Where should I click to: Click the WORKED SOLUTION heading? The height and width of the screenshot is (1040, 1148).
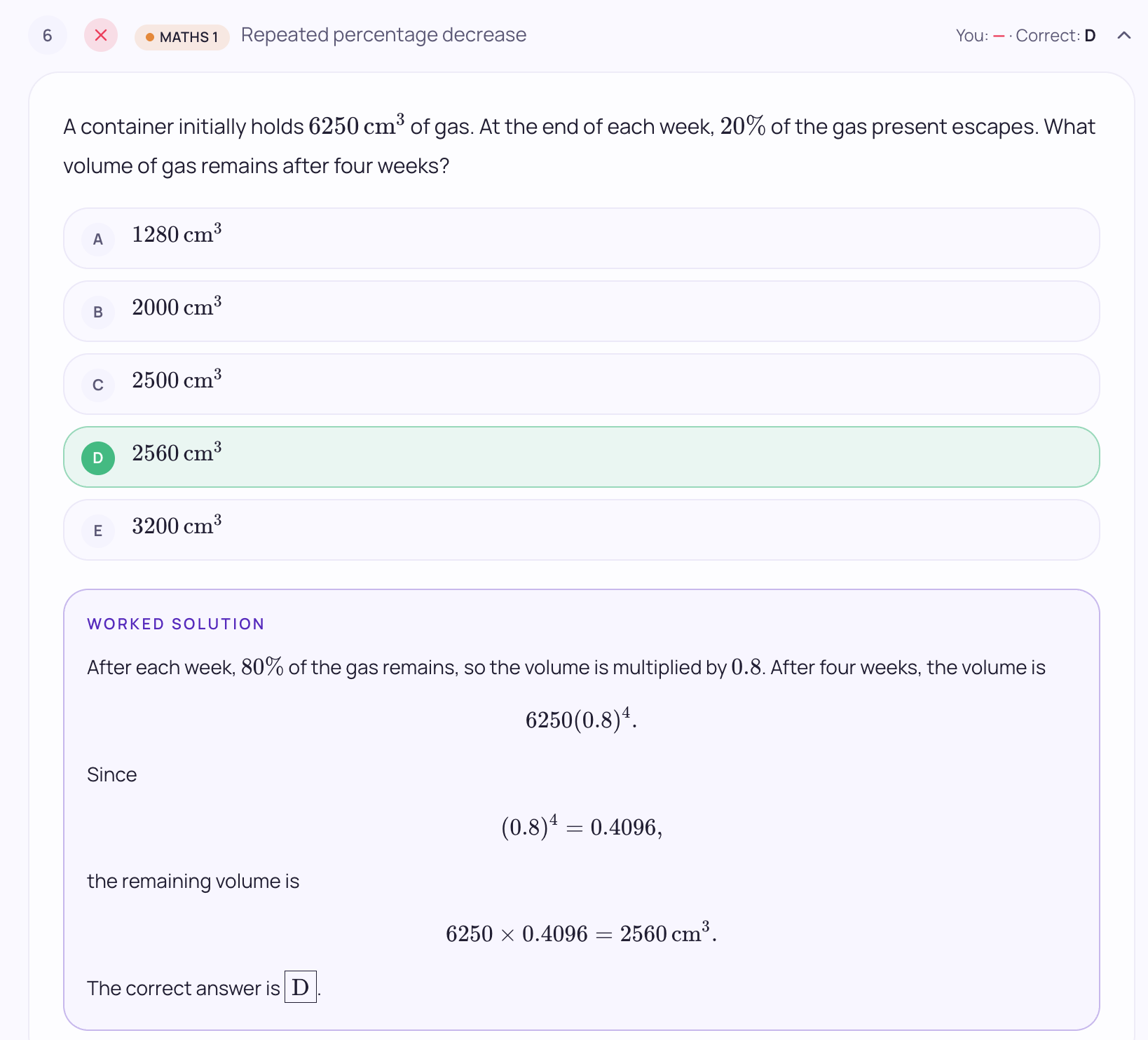click(x=176, y=624)
